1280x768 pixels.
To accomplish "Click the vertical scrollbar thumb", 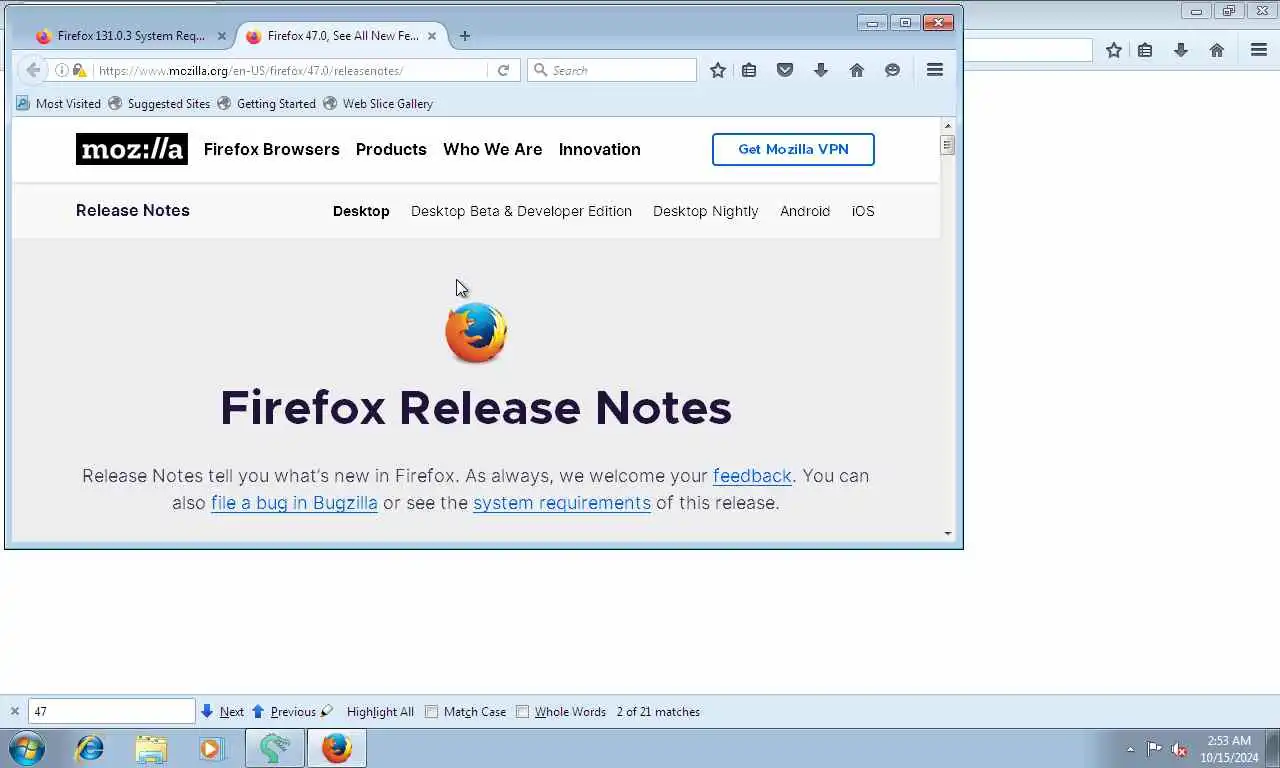I will pos(948,145).
